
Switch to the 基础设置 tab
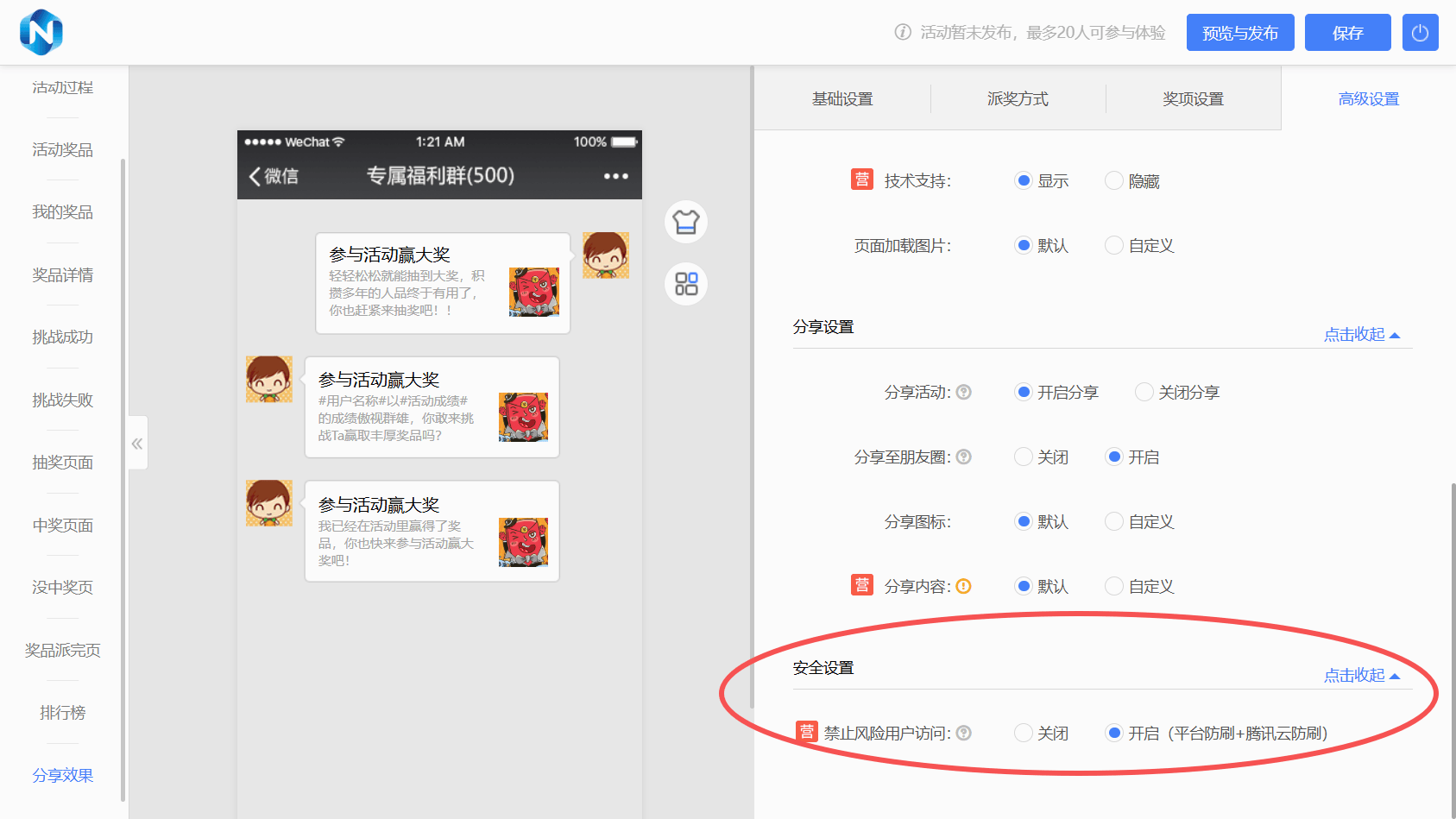(x=842, y=99)
